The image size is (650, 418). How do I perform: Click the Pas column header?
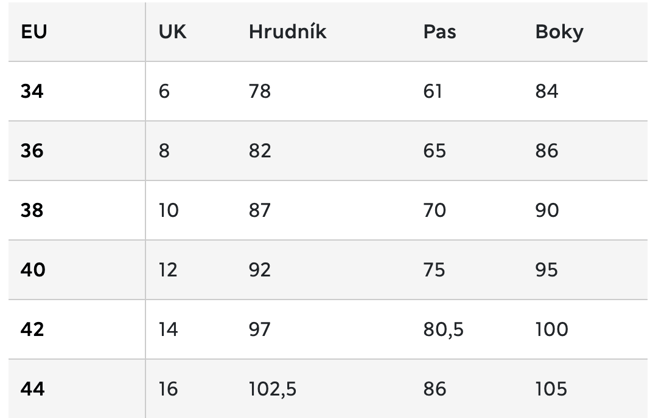[439, 32]
